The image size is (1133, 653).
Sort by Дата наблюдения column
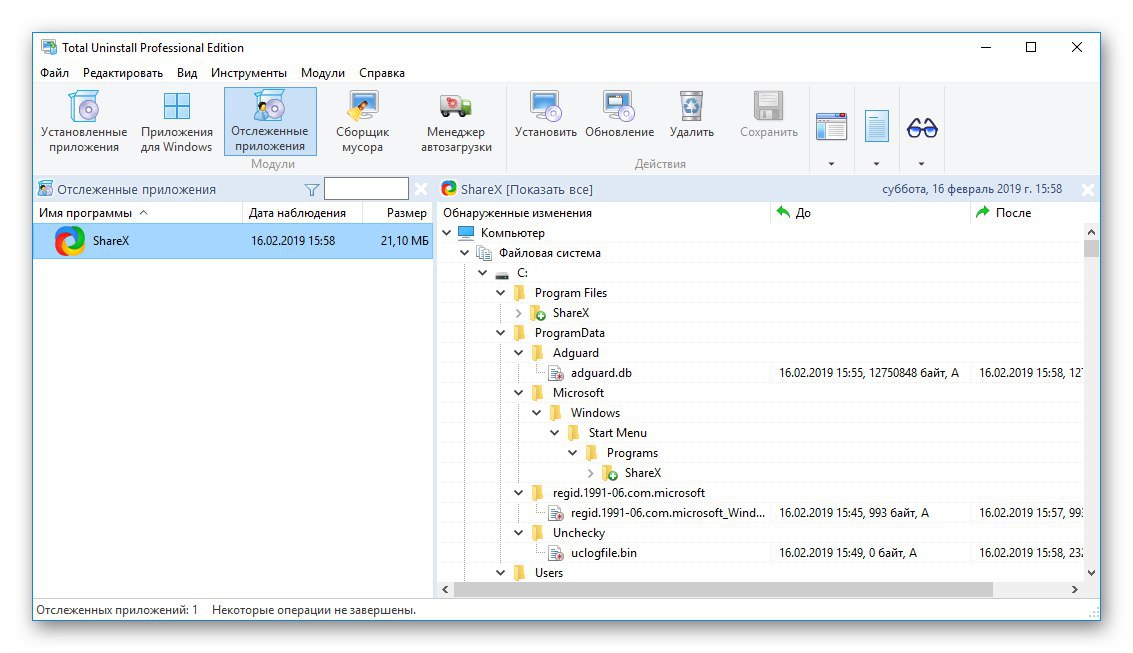[x=301, y=212]
